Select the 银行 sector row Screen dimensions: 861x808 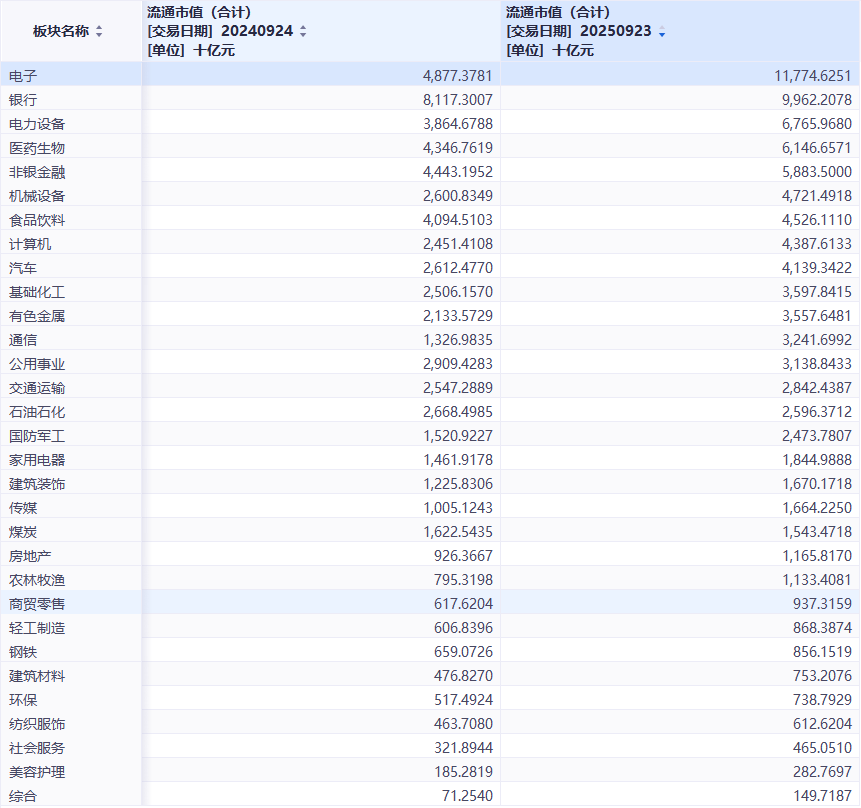click(23, 100)
